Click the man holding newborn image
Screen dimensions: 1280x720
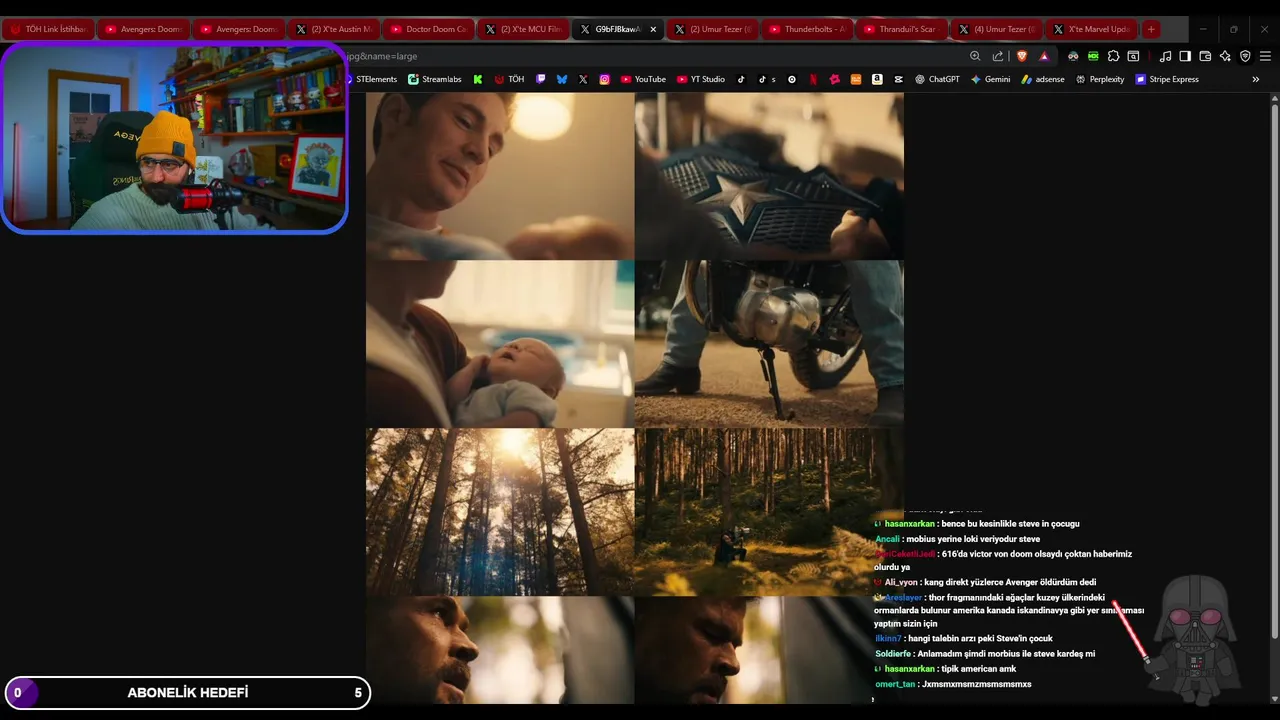click(x=500, y=344)
